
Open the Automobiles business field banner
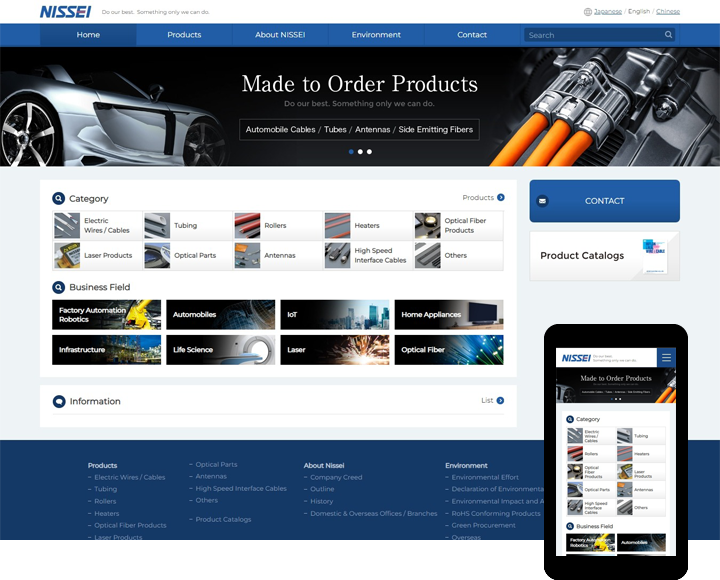pos(220,315)
